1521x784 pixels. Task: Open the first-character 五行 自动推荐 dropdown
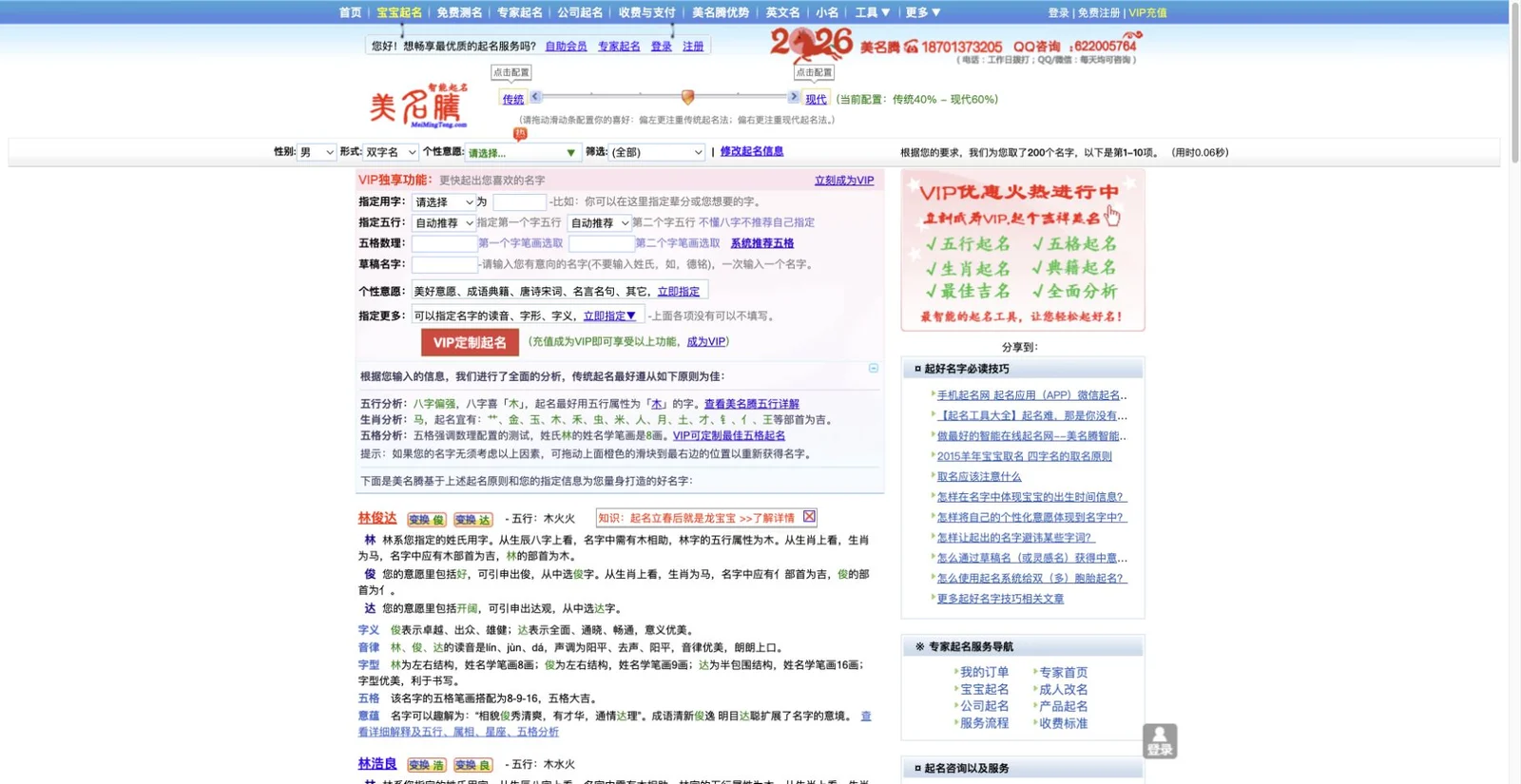pos(443,223)
